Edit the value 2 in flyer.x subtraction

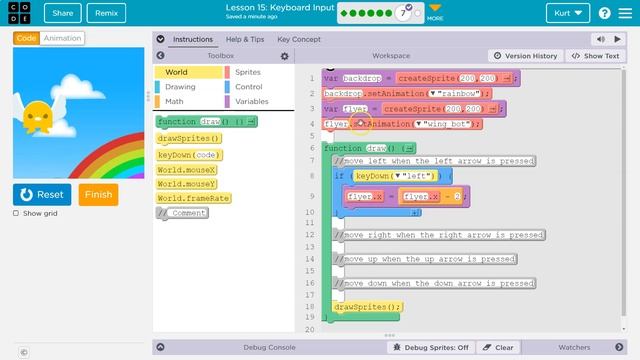457,197
